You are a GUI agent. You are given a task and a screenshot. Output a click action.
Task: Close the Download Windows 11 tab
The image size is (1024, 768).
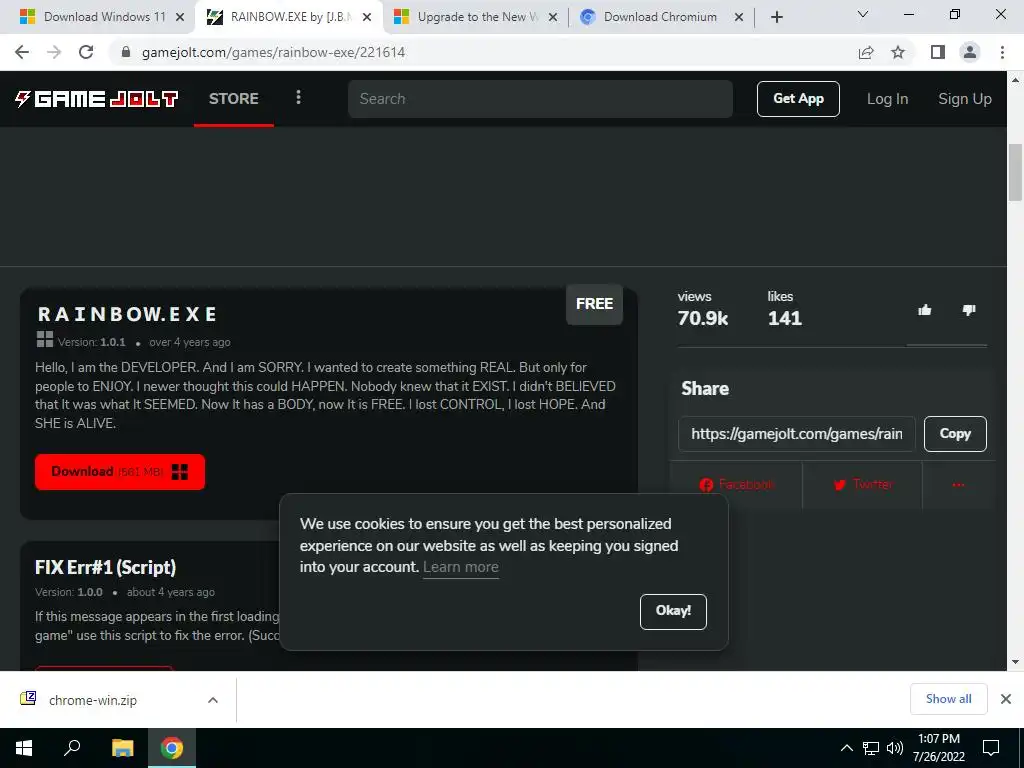pos(180,18)
